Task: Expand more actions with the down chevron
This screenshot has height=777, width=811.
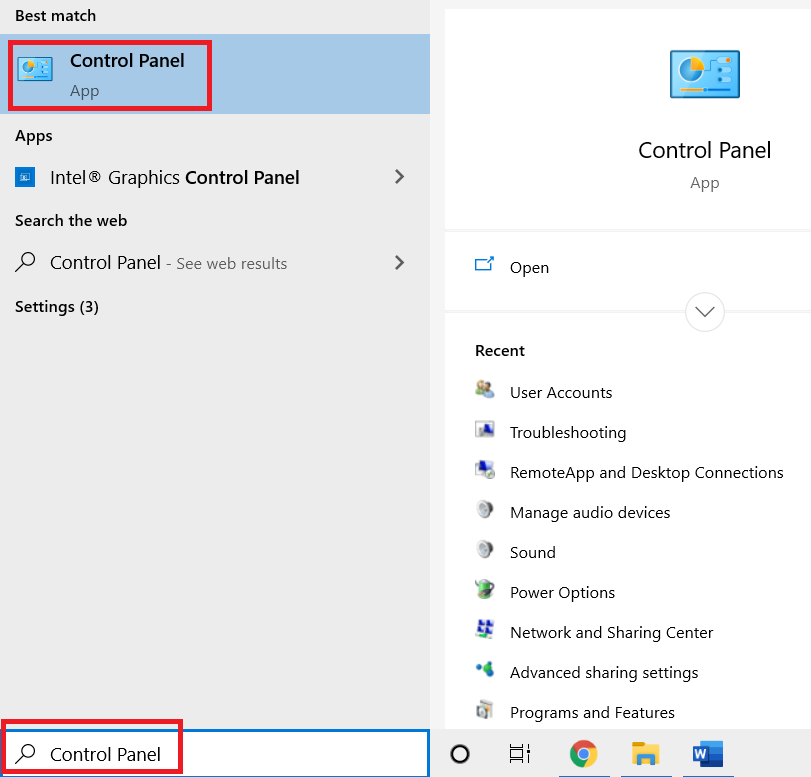Action: tap(704, 311)
